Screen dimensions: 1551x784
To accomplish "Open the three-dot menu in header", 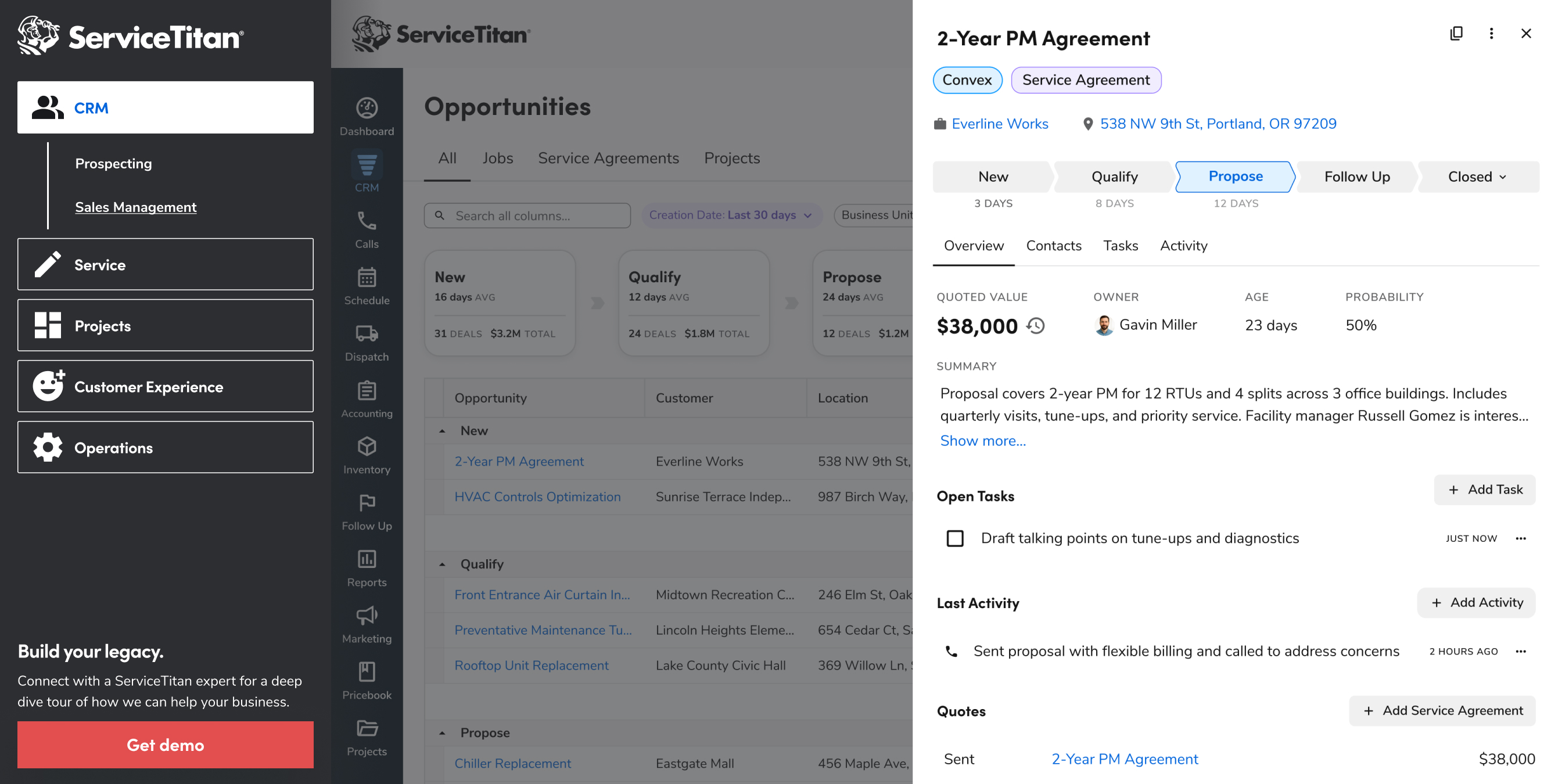I will coord(1491,34).
